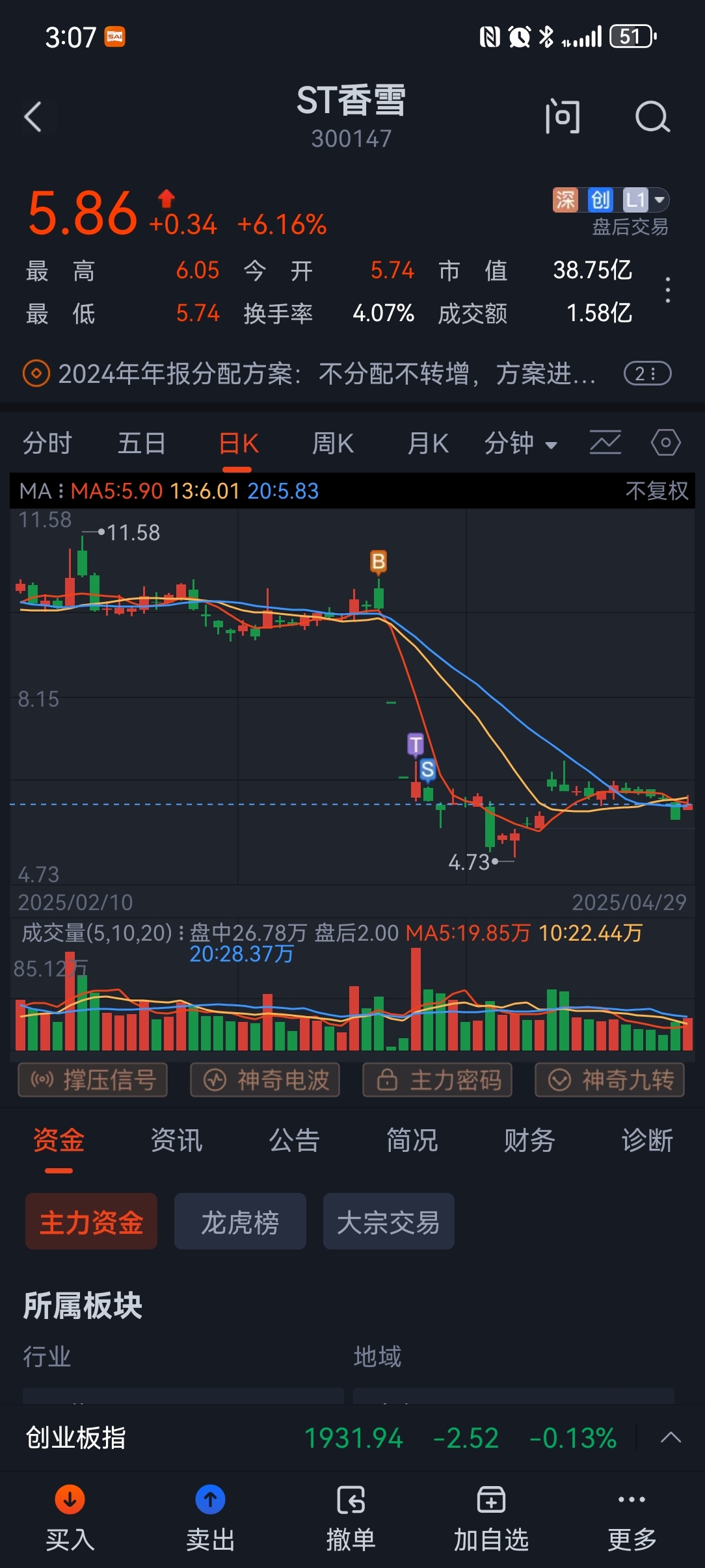Screen dimensions: 705x1568
Task: Tap the 盘后交易 label
Action: [x=630, y=227]
